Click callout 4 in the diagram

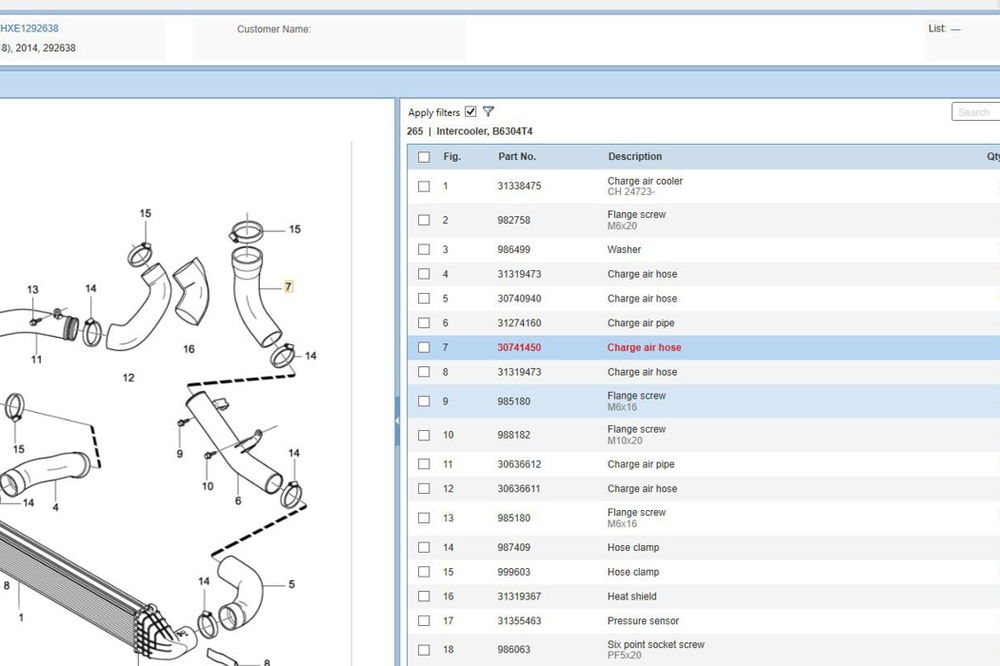(x=55, y=508)
